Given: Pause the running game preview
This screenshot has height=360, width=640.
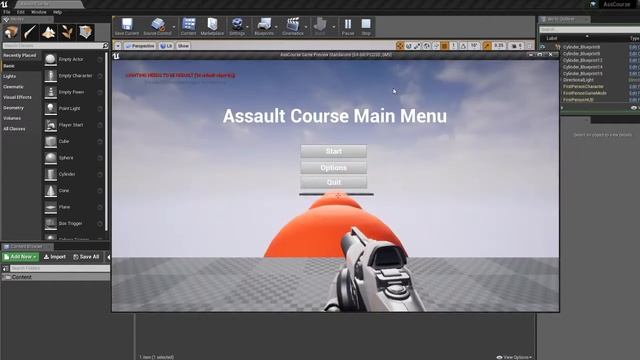Looking at the screenshot, I should (348, 24).
